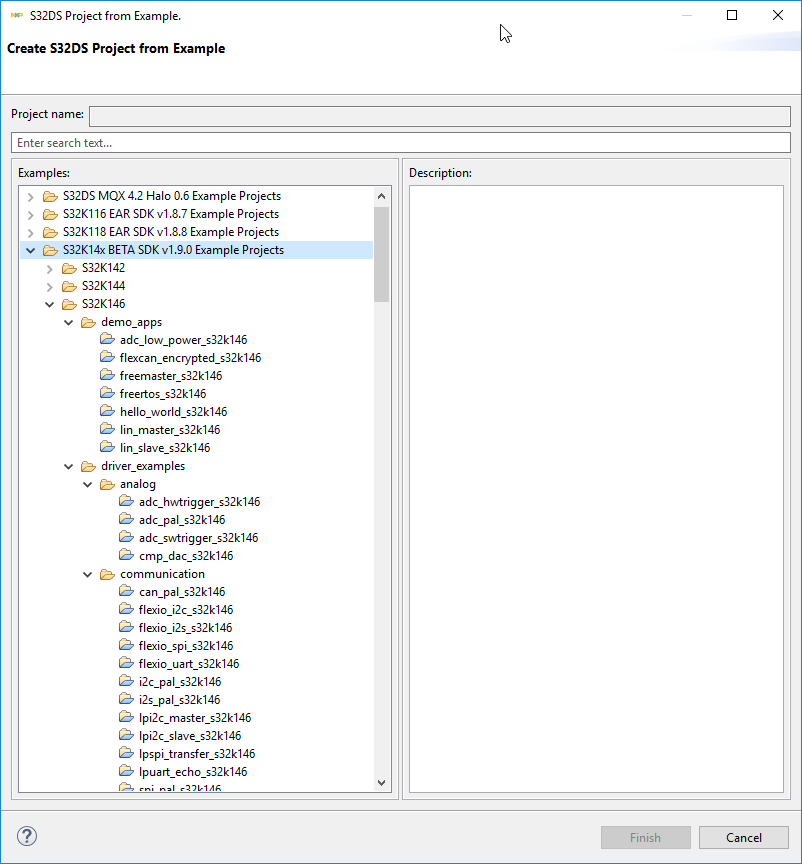The image size is (802, 864).
Task: Expand S32DS MQX 4.2 Halo example projects
Action: (31, 197)
